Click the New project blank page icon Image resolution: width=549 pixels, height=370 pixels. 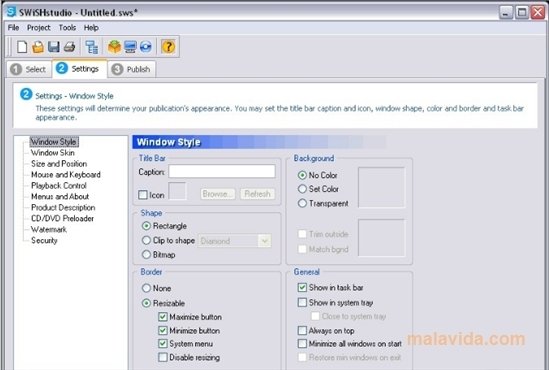(22, 47)
